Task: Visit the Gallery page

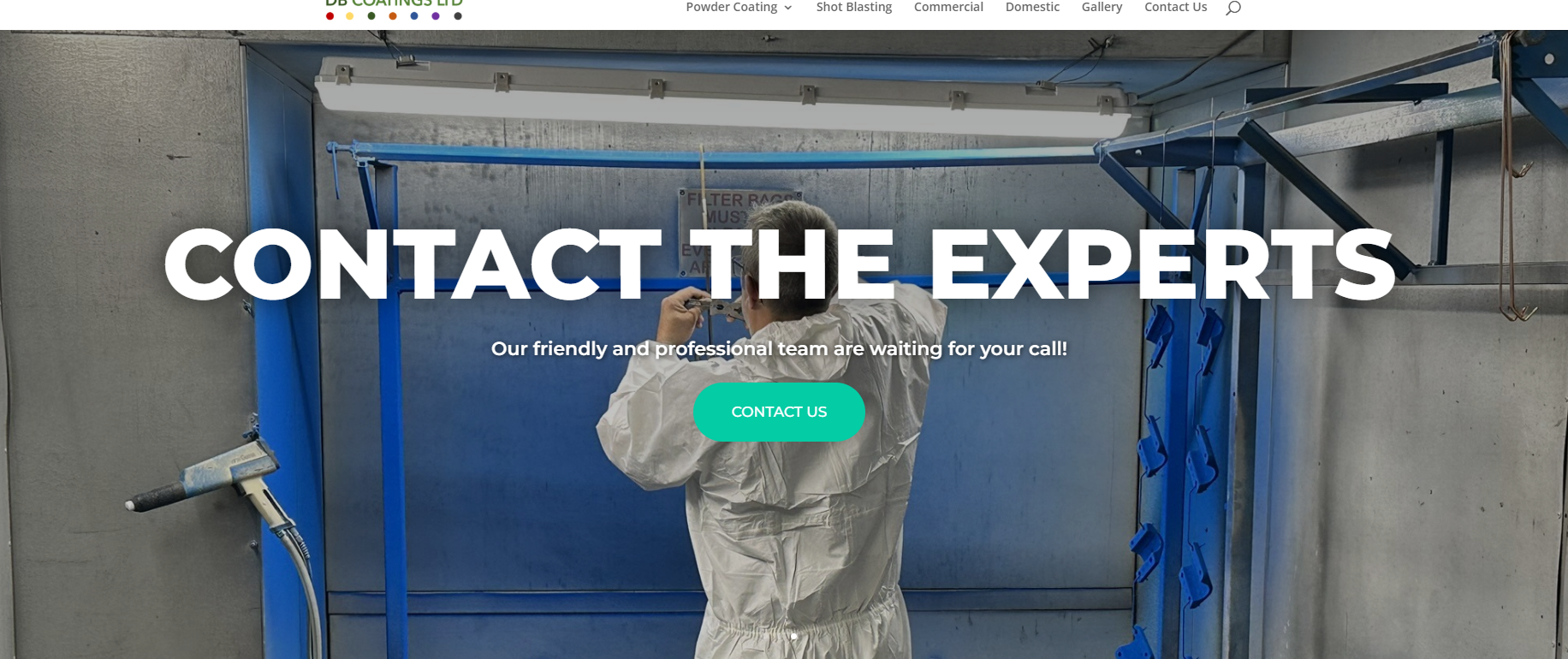Action: (1102, 7)
